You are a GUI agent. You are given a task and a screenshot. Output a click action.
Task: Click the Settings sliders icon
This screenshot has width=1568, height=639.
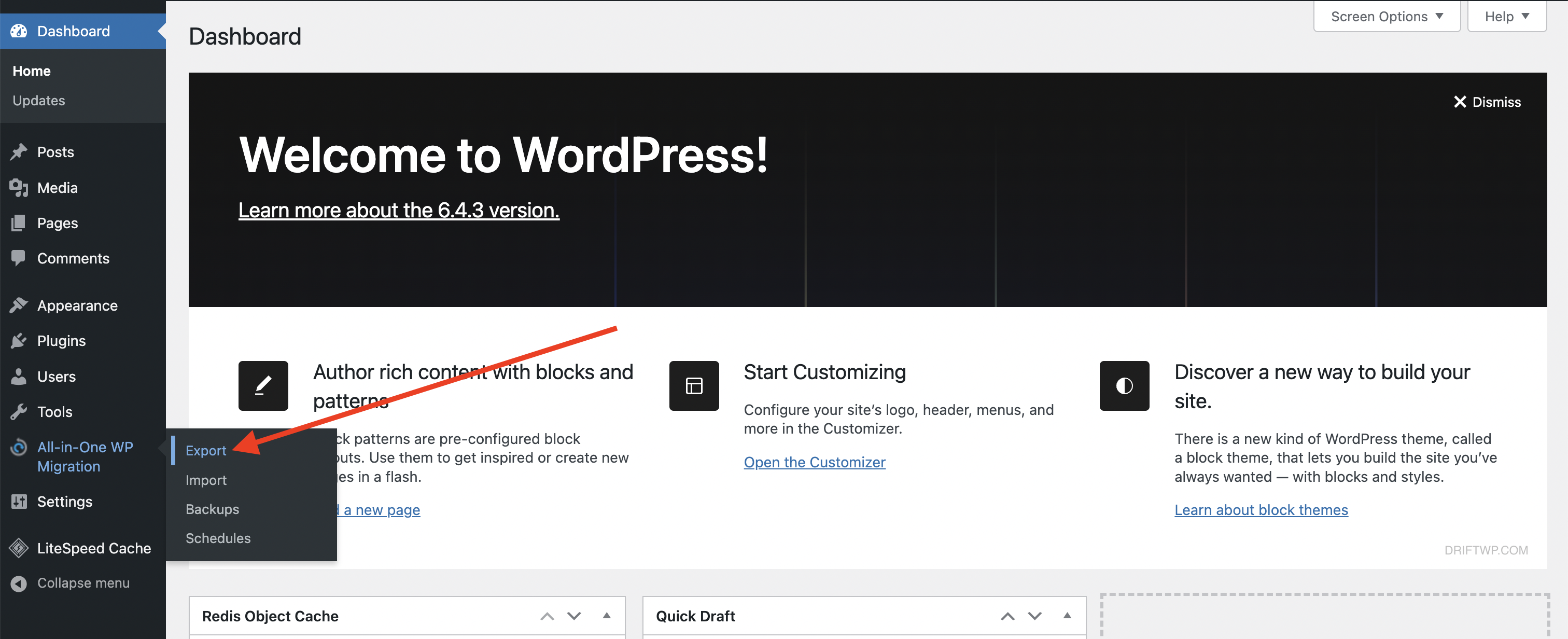19,502
